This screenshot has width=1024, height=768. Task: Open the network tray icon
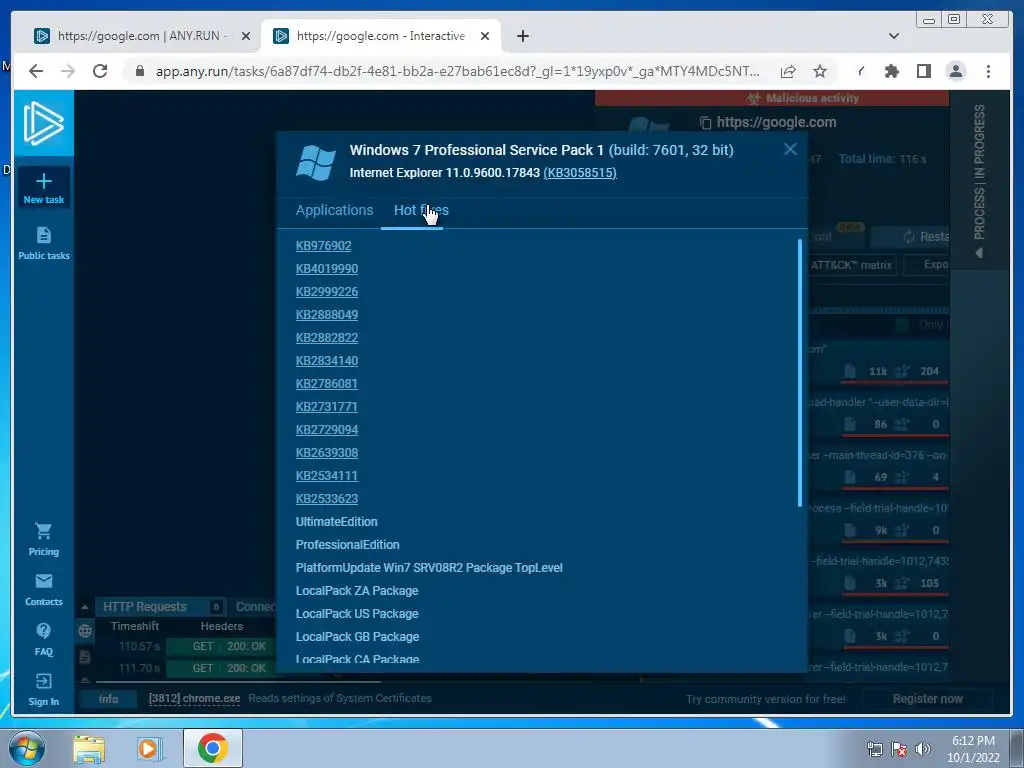[874, 749]
